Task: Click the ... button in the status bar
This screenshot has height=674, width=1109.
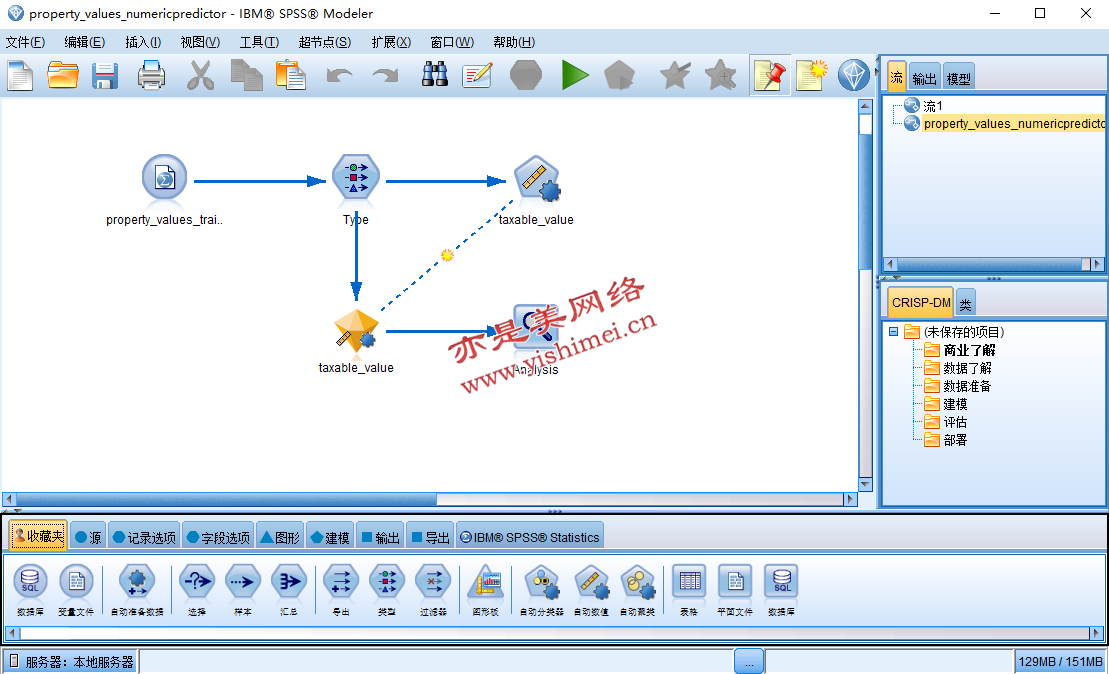Action: click(x=749, y=662)
